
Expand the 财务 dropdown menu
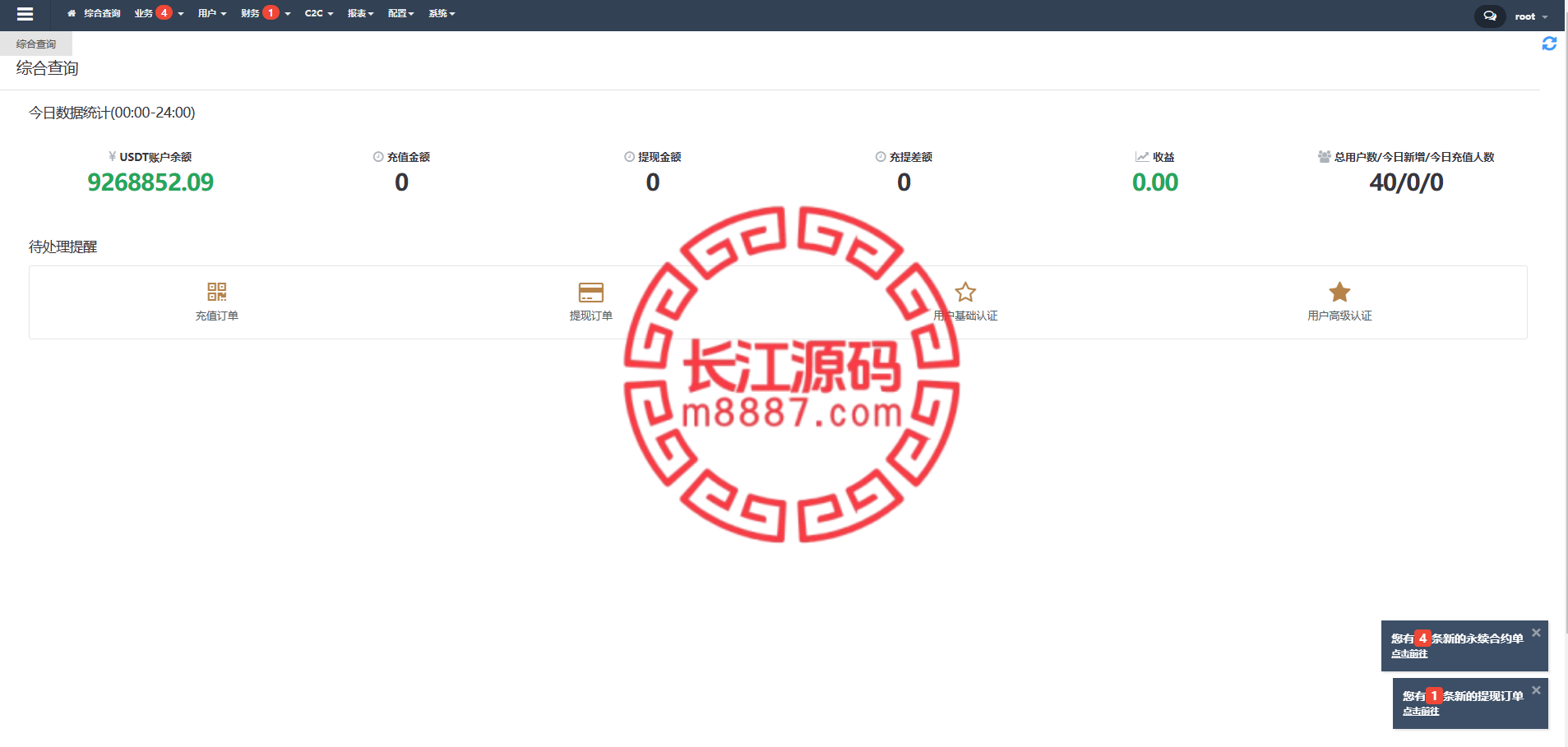pyautogui.click(x=266, y=13)
